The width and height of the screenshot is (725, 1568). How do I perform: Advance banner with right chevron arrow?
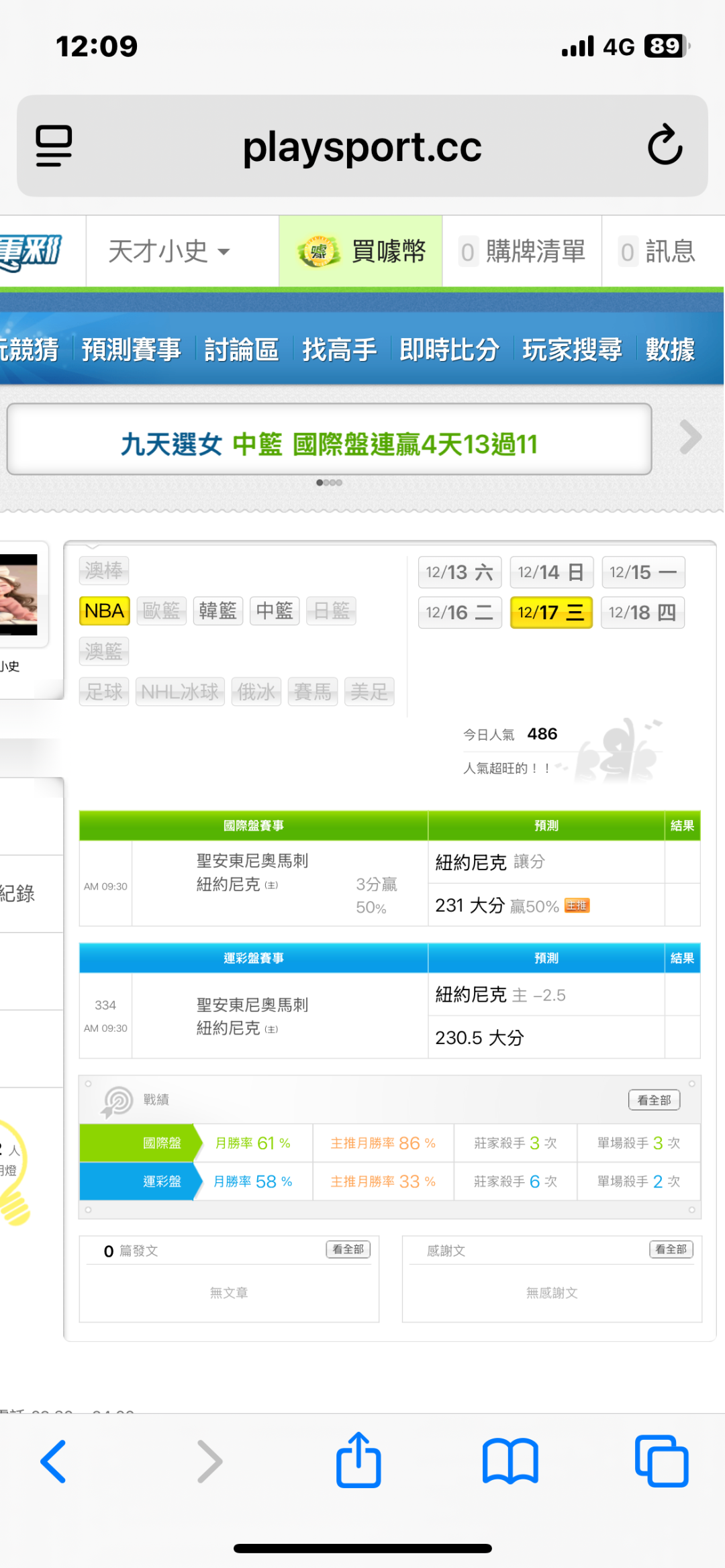(x=690, y=437)
